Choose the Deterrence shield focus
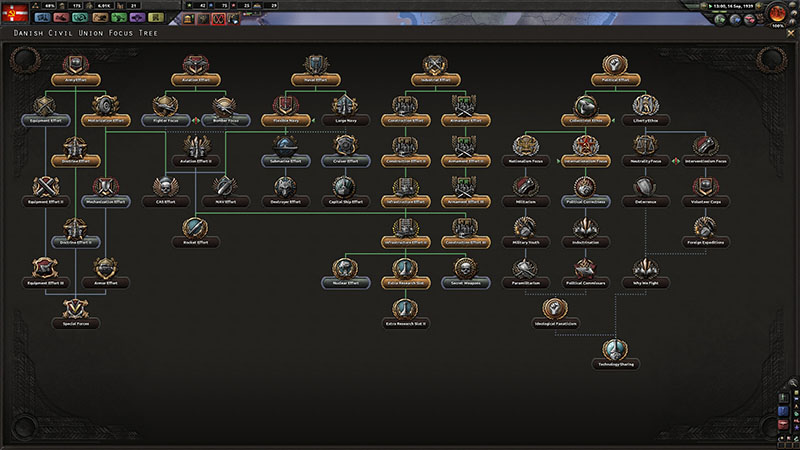 coord(646,193)
